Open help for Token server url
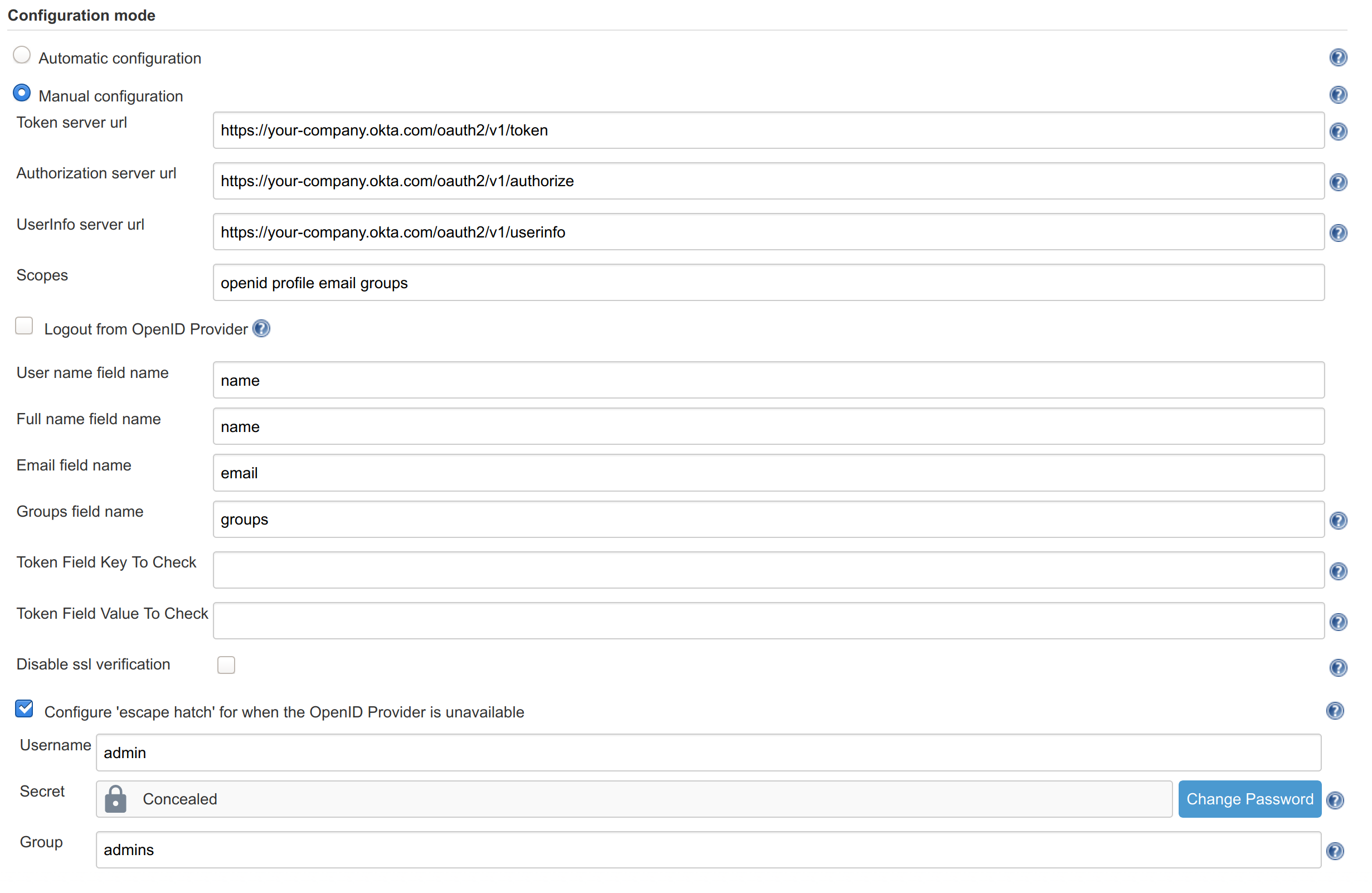1372x893 pixels. [x=1338, y=132]
